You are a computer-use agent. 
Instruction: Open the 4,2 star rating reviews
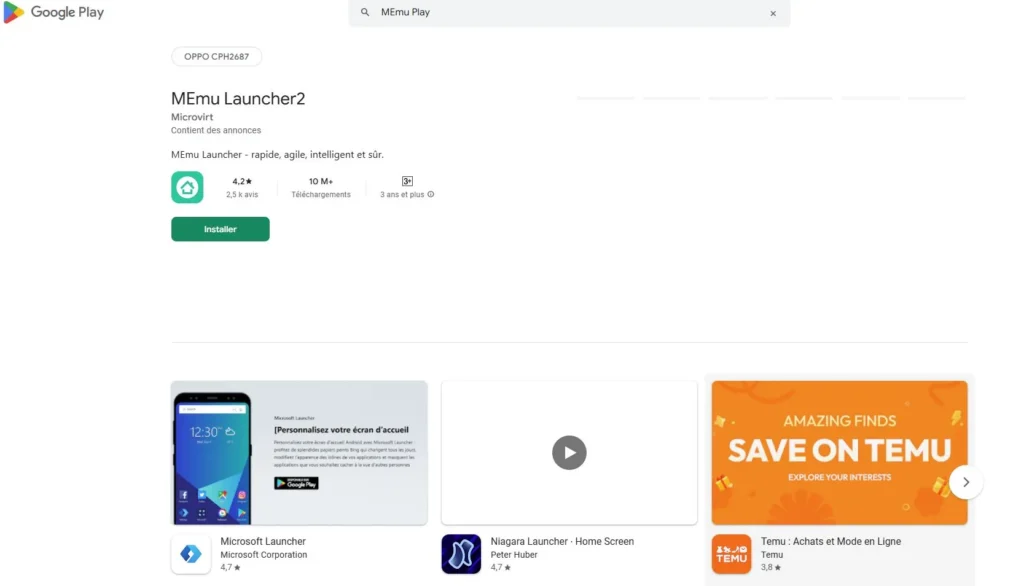(x=242, y=187)
